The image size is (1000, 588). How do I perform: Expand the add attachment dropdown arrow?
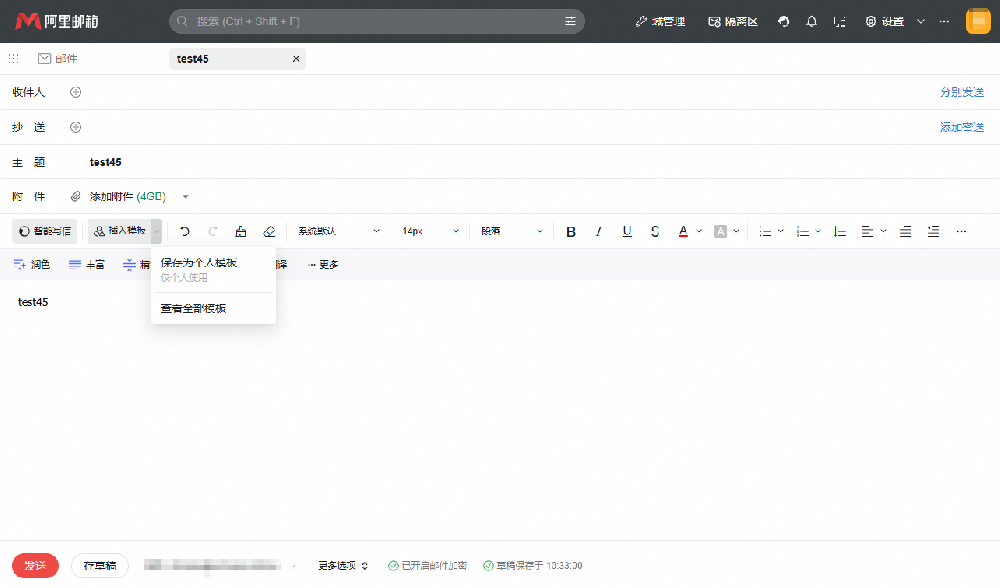(186, 196)
